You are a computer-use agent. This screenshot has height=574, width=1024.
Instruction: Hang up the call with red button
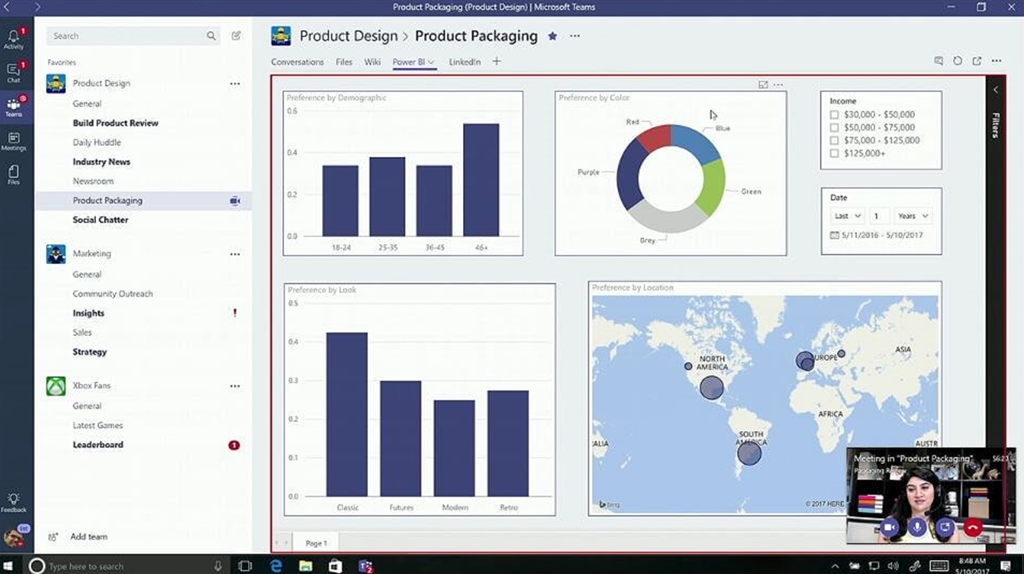point(971,526)
